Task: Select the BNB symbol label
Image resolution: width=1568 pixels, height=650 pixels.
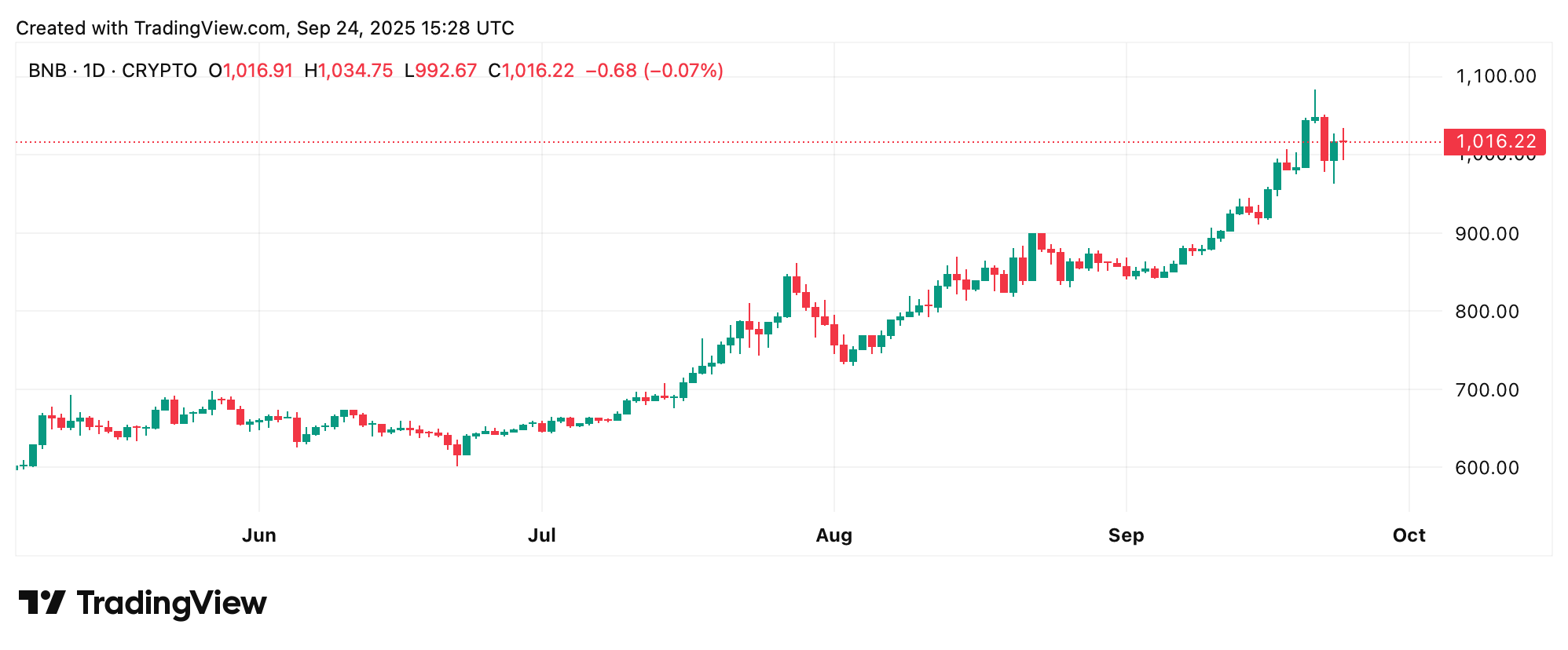Action: tap(47, 71)
